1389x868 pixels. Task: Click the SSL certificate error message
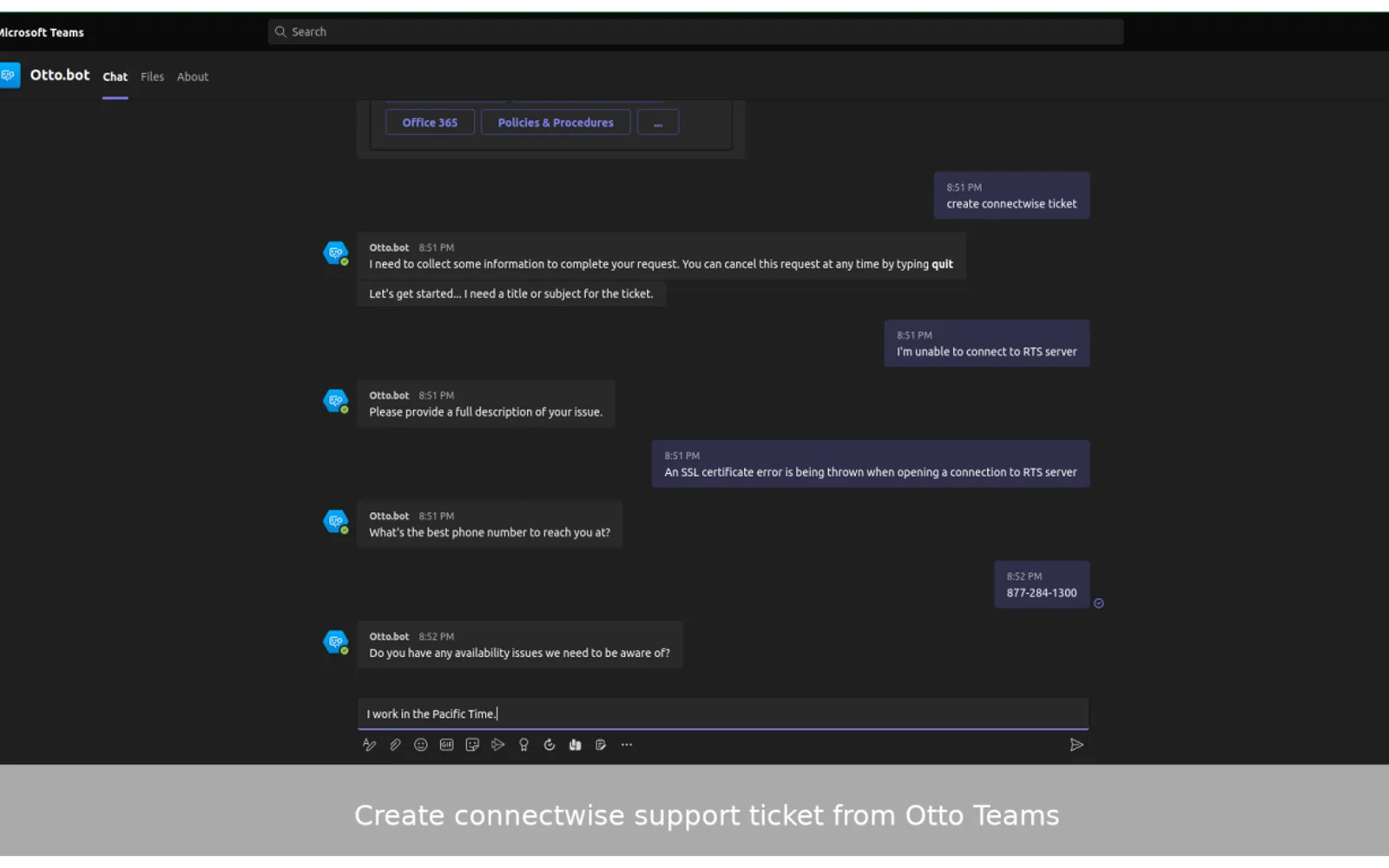tap(870, 464)
